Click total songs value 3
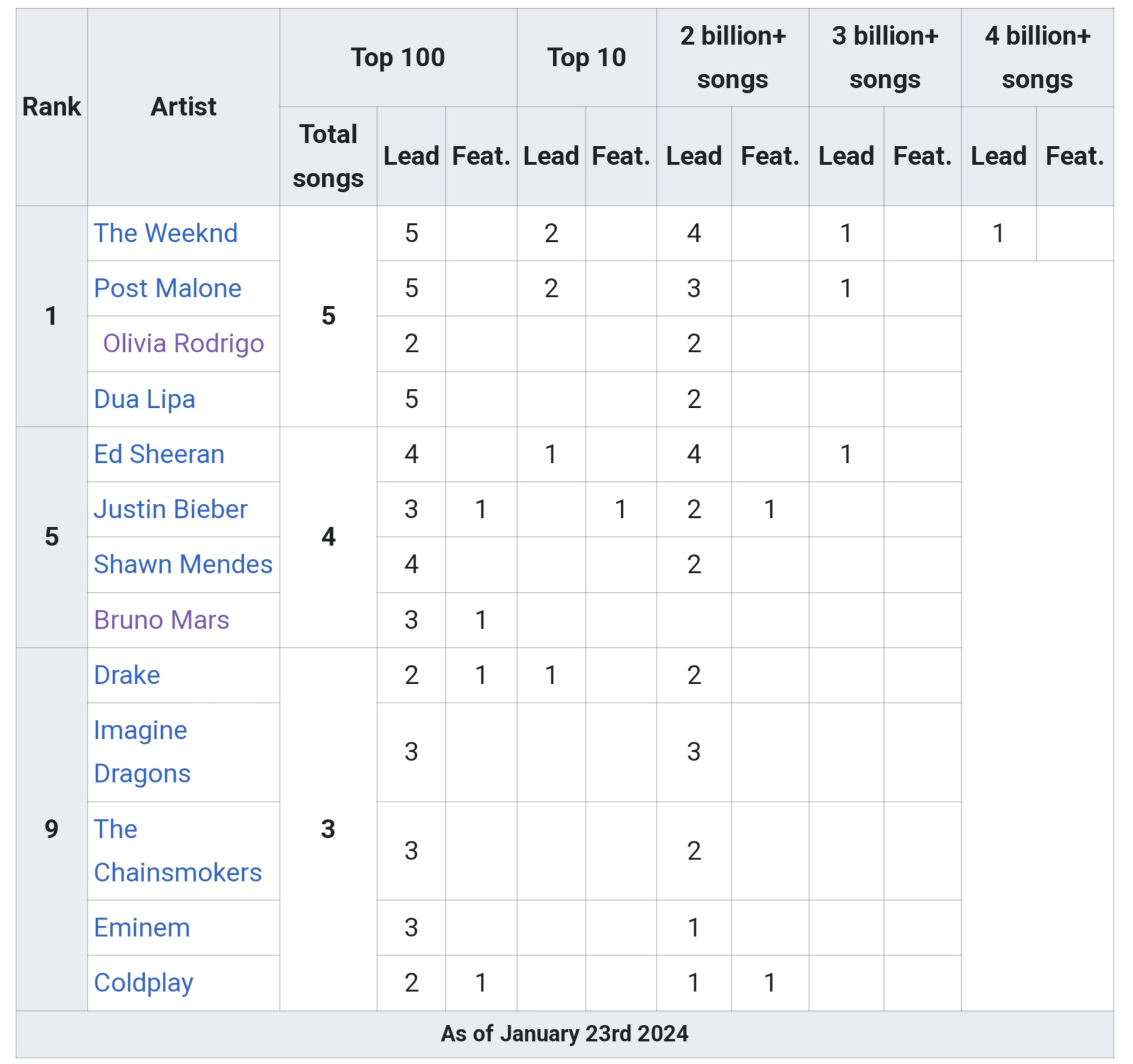This screenshot has height=1064, width=1133. click(x=328, y=829)
